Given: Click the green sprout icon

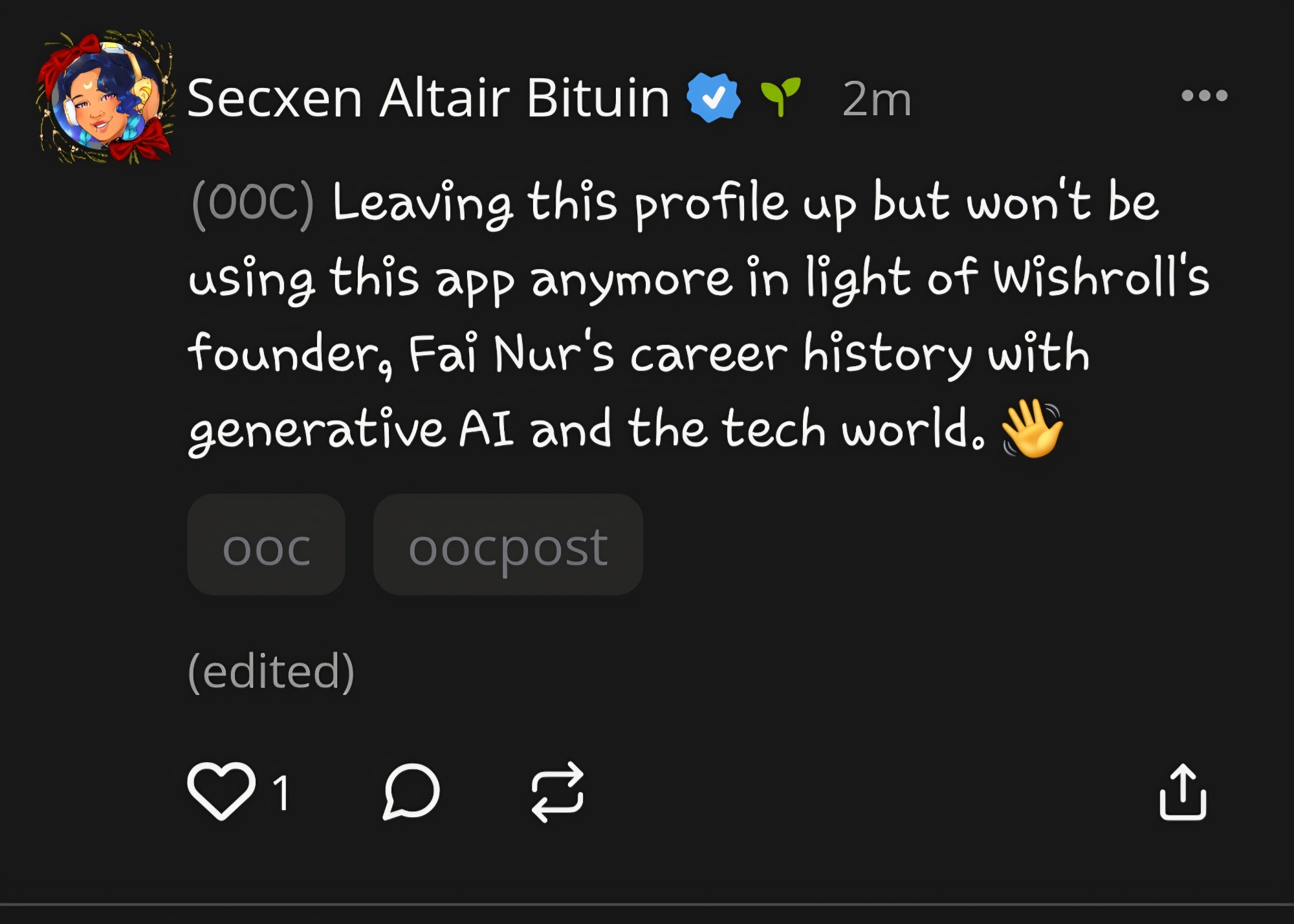Looking at the screenshot, I should click(780, 97).
